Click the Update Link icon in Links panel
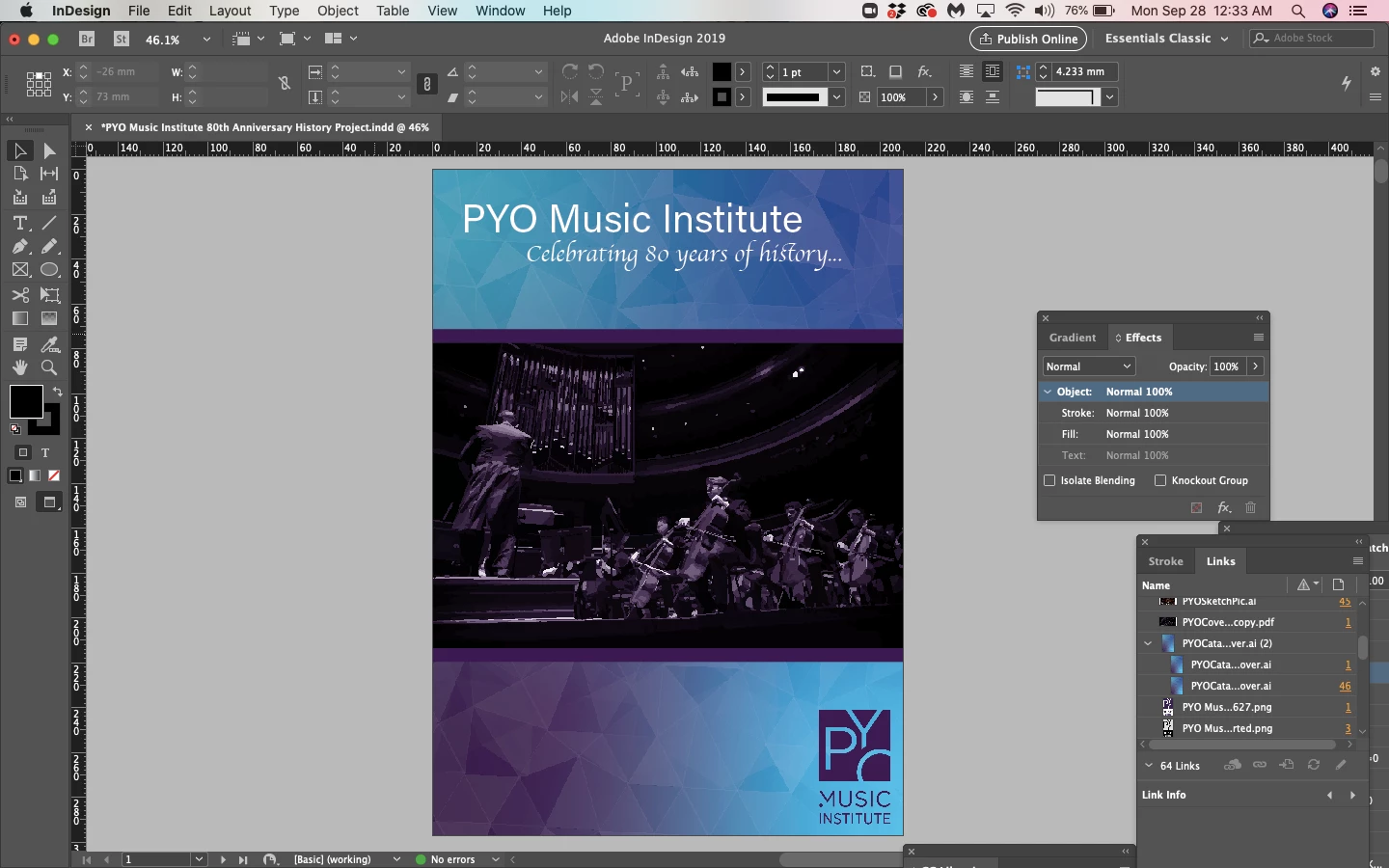 click(x=1314, y=765)
